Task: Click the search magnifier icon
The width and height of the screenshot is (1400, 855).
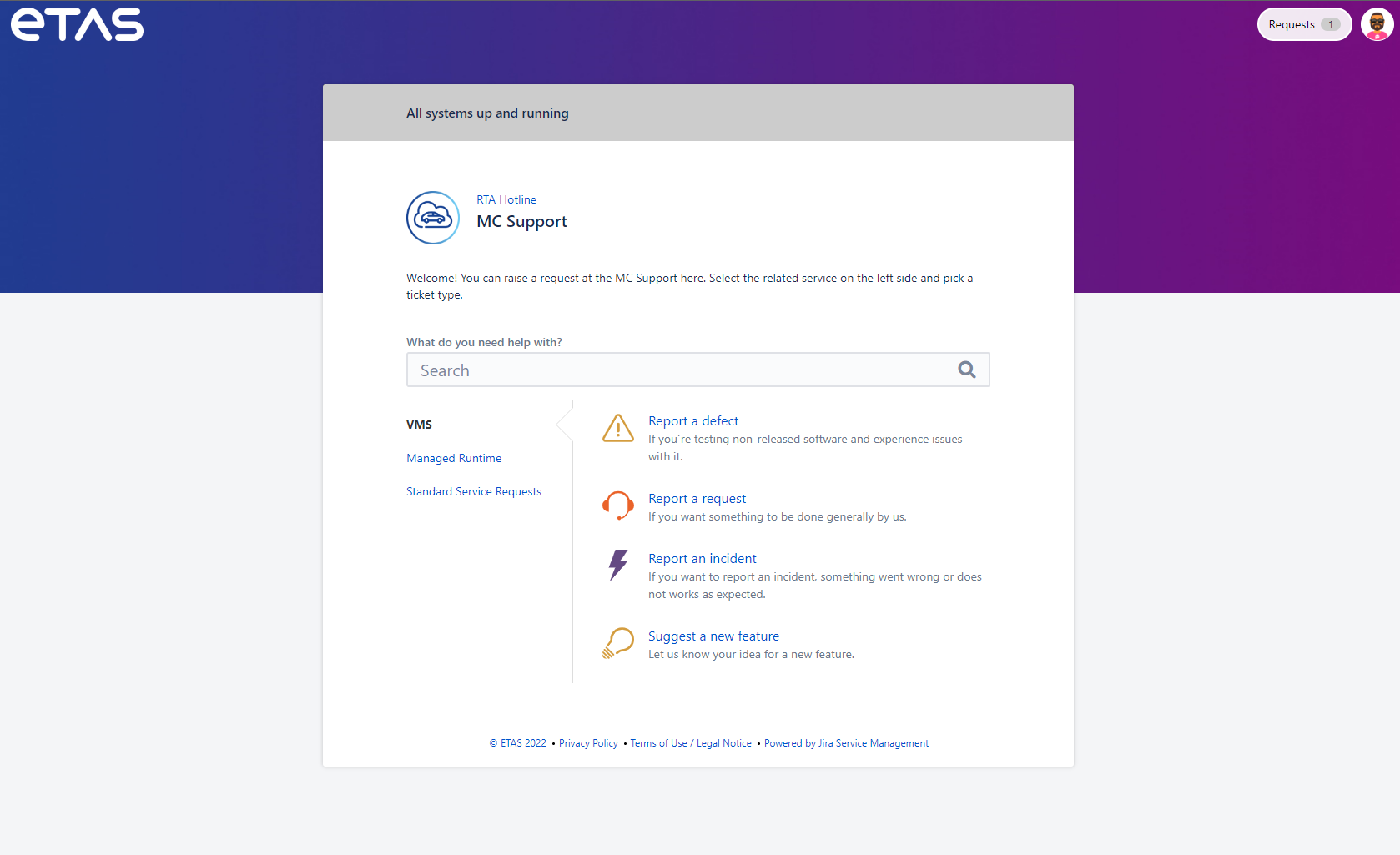Action: click(967, 370)
